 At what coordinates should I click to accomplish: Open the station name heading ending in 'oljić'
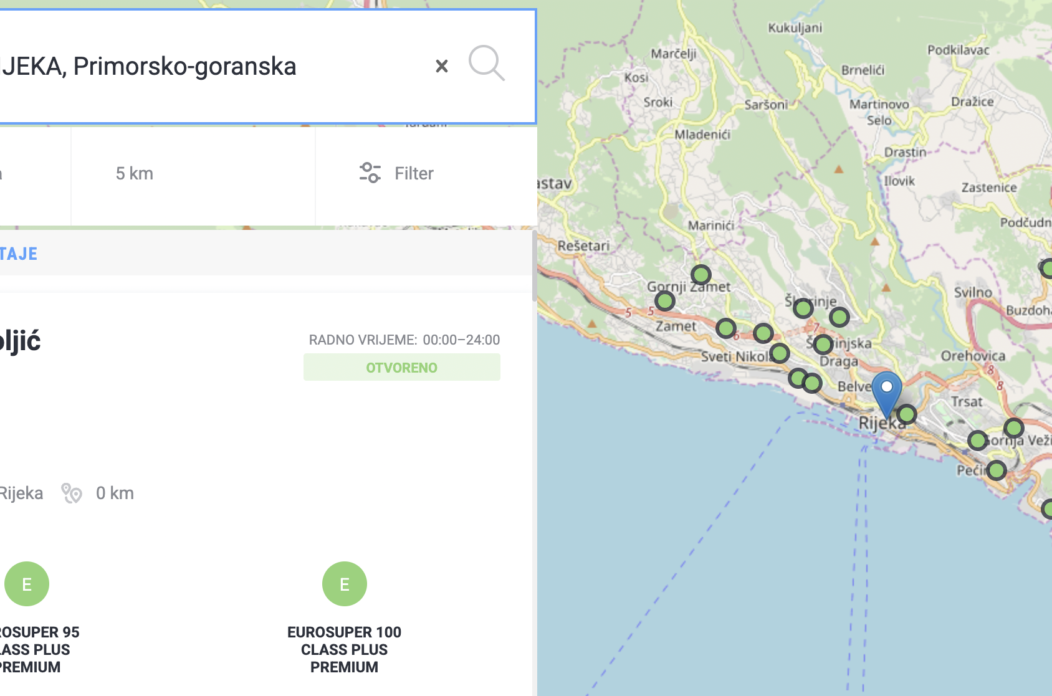20,341
